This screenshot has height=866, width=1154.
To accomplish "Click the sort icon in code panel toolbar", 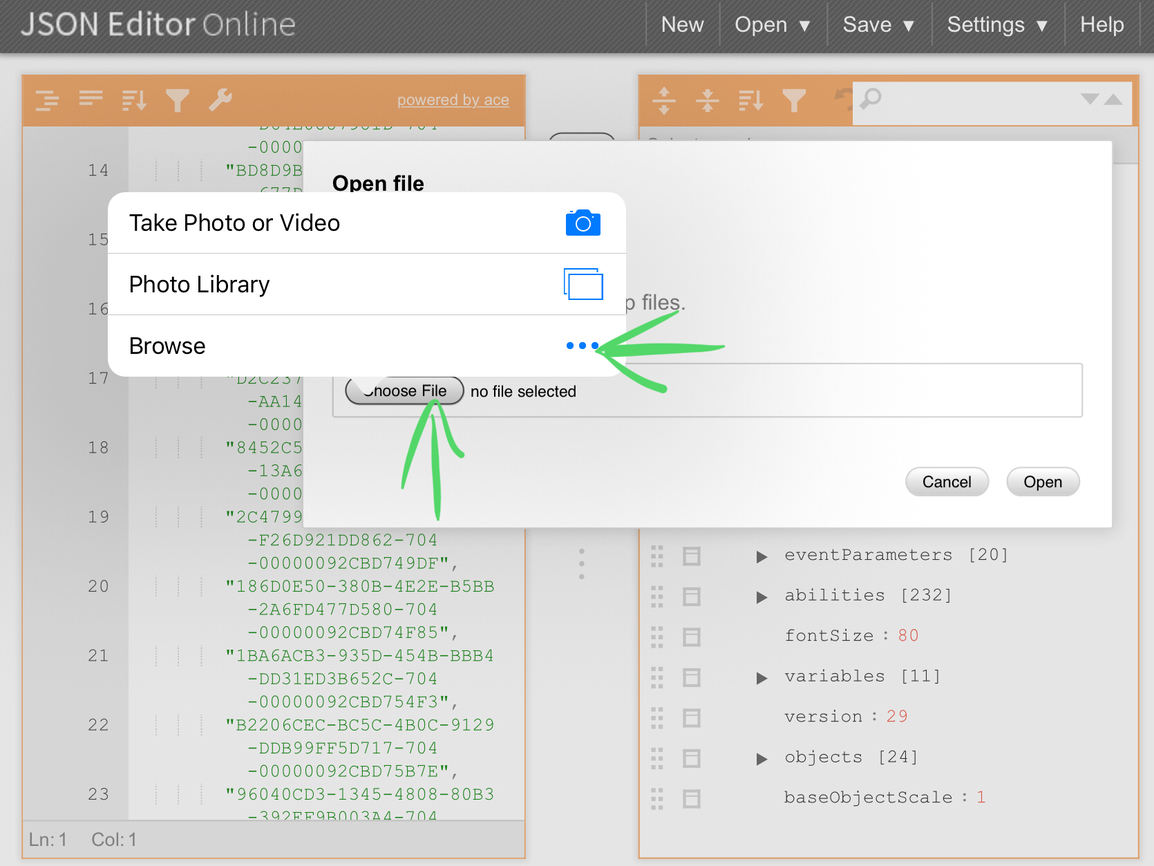I will pyautogui.click(x=134, y=99).
